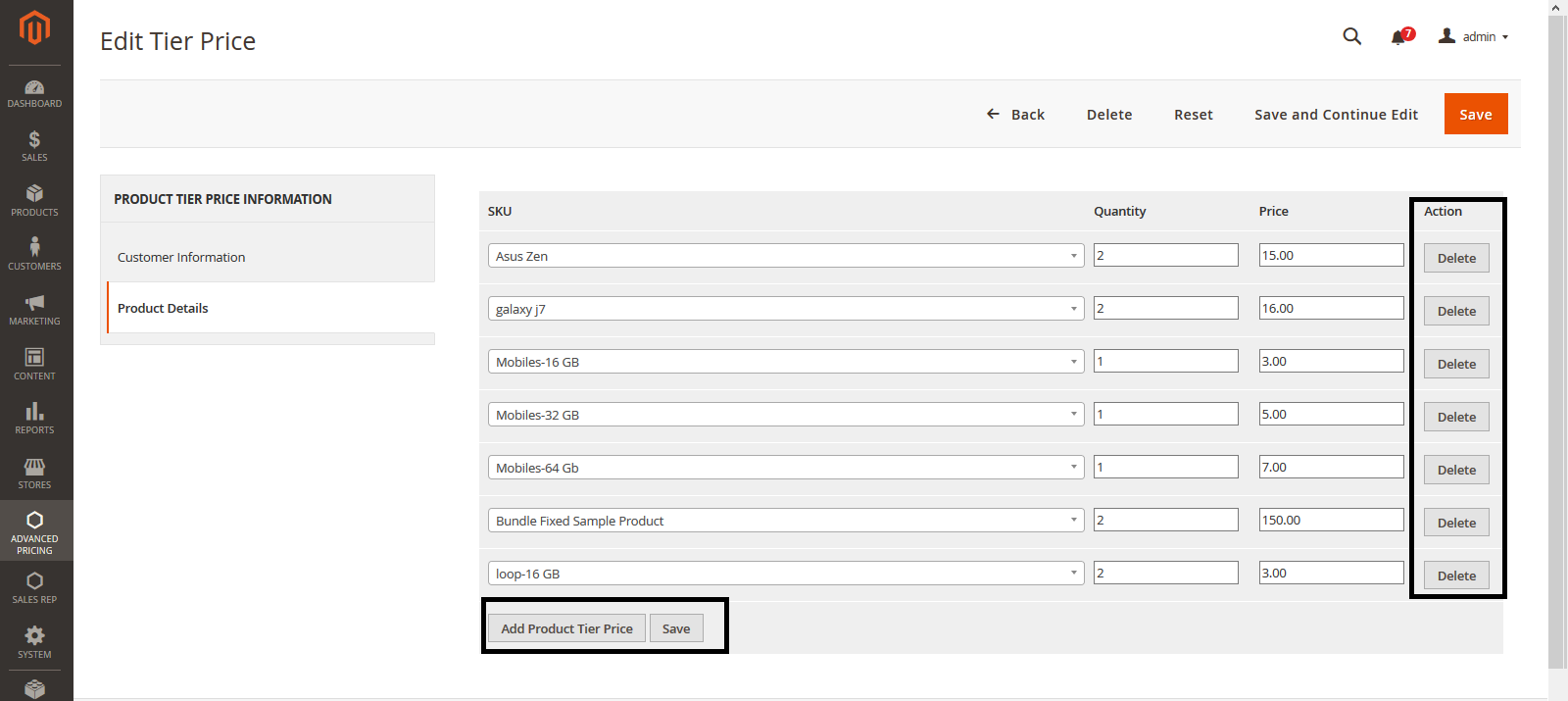Click quantity field for Asus Zen
The height and width of the screenshot is (701, 1568).
point(1166,255)
